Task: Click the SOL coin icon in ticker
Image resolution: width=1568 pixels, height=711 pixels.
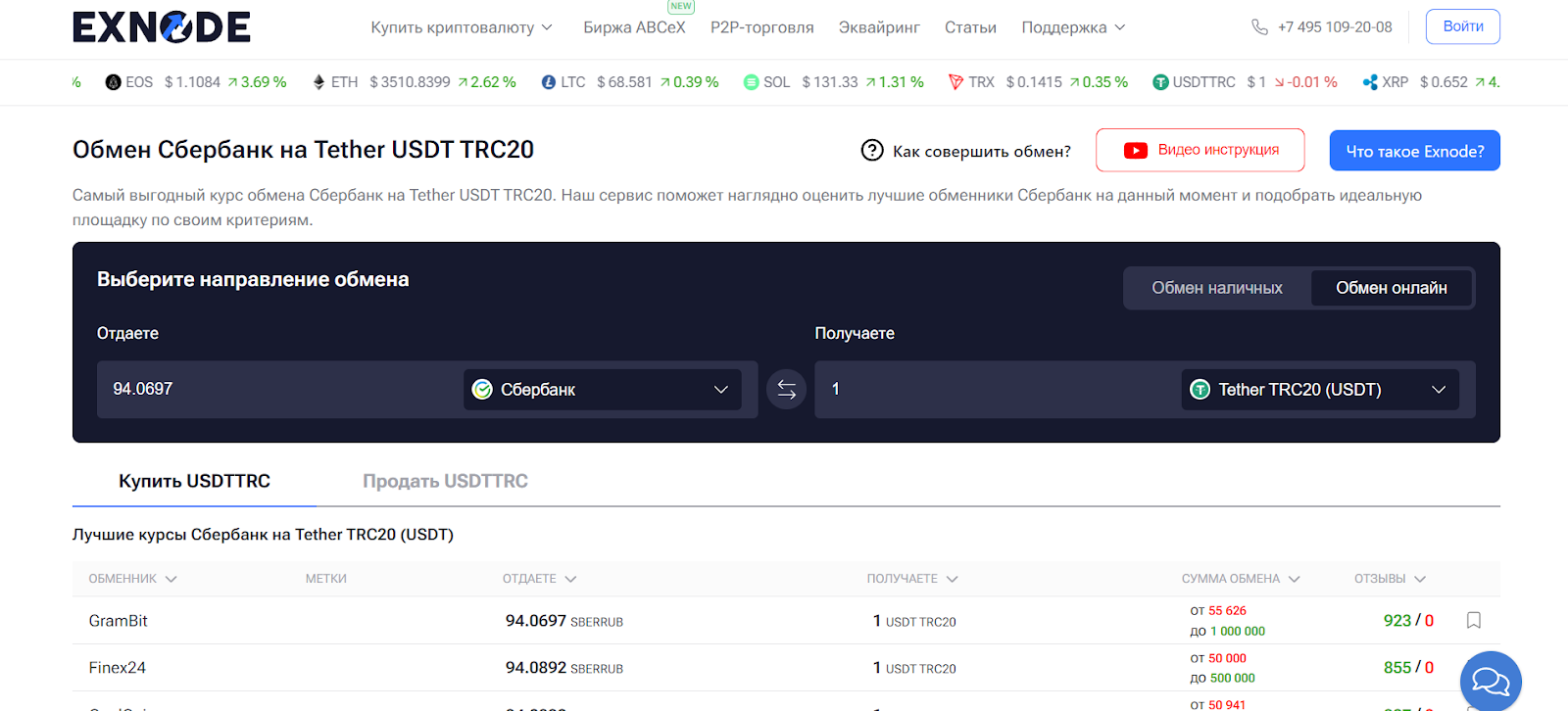Action: [752, 82]
